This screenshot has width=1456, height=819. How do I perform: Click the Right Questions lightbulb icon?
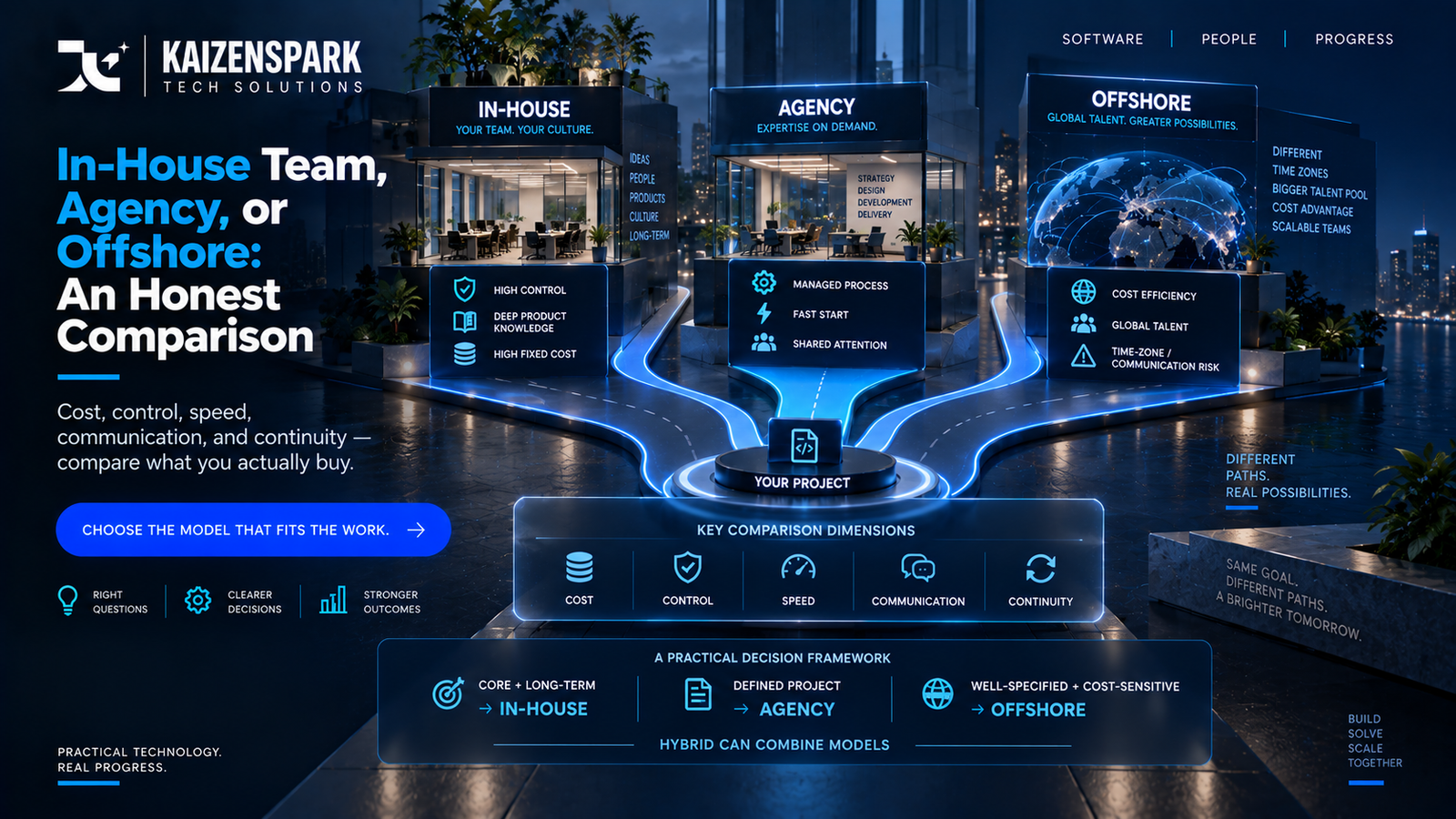point(67,601)
